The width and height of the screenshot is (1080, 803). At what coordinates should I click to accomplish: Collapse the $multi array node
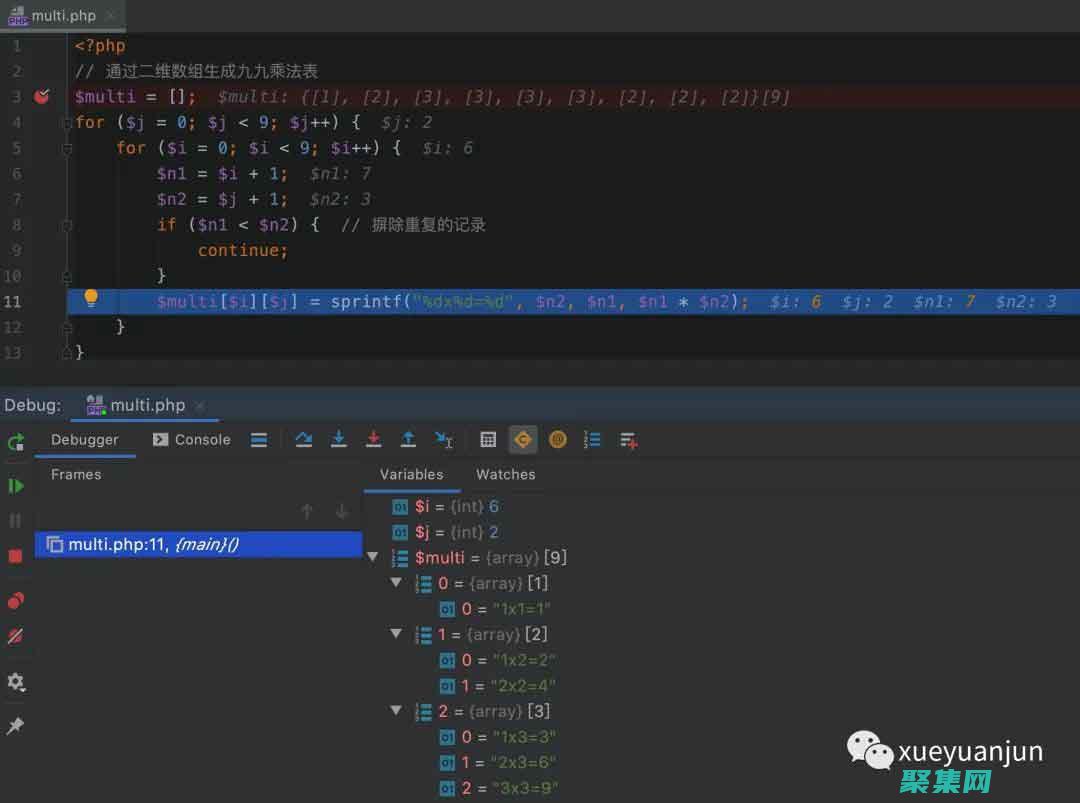tap(373, 558)
